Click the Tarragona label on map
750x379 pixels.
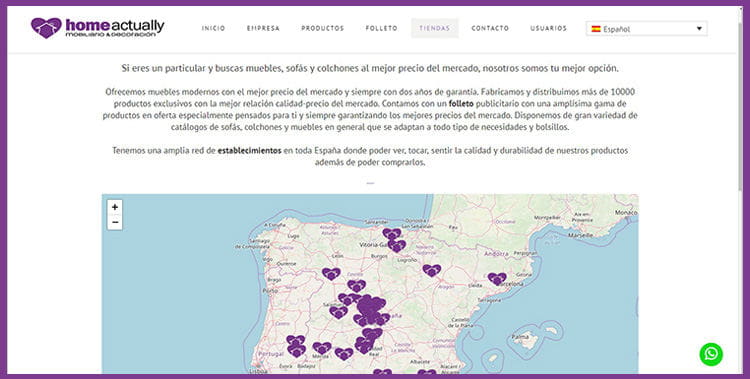tap(489, 301)
